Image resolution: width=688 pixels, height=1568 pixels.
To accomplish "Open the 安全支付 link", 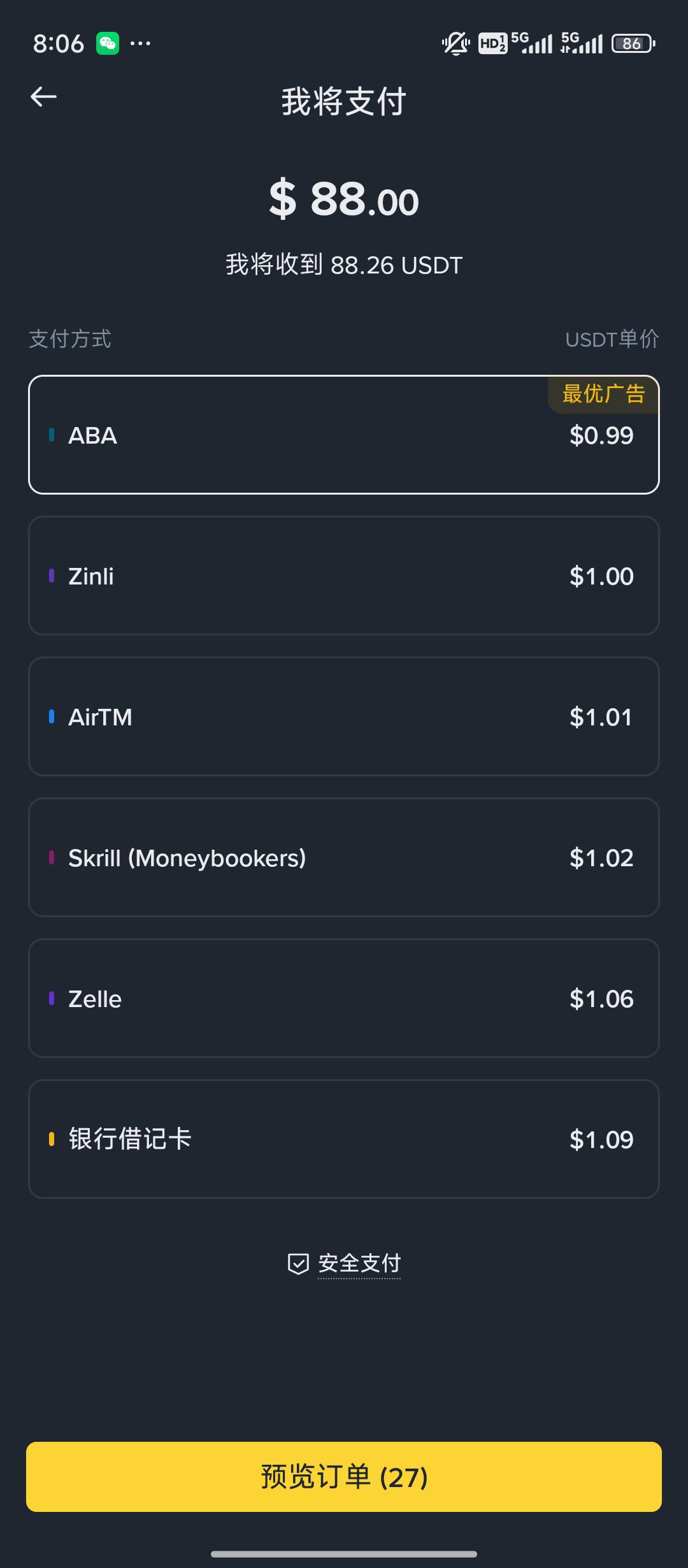I will [x=359, y=1263].
